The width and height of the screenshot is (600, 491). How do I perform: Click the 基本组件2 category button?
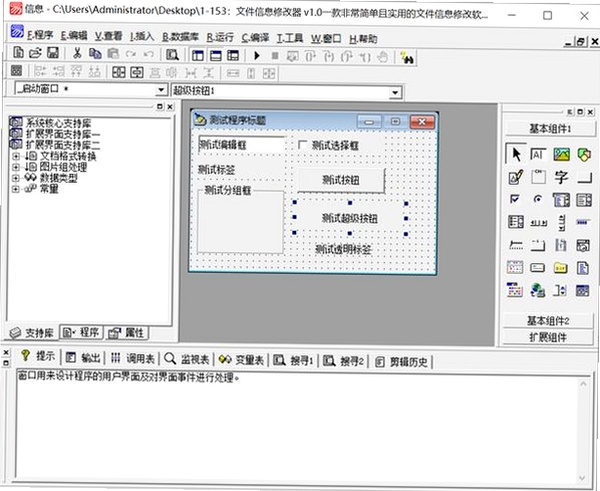(548, 321)
